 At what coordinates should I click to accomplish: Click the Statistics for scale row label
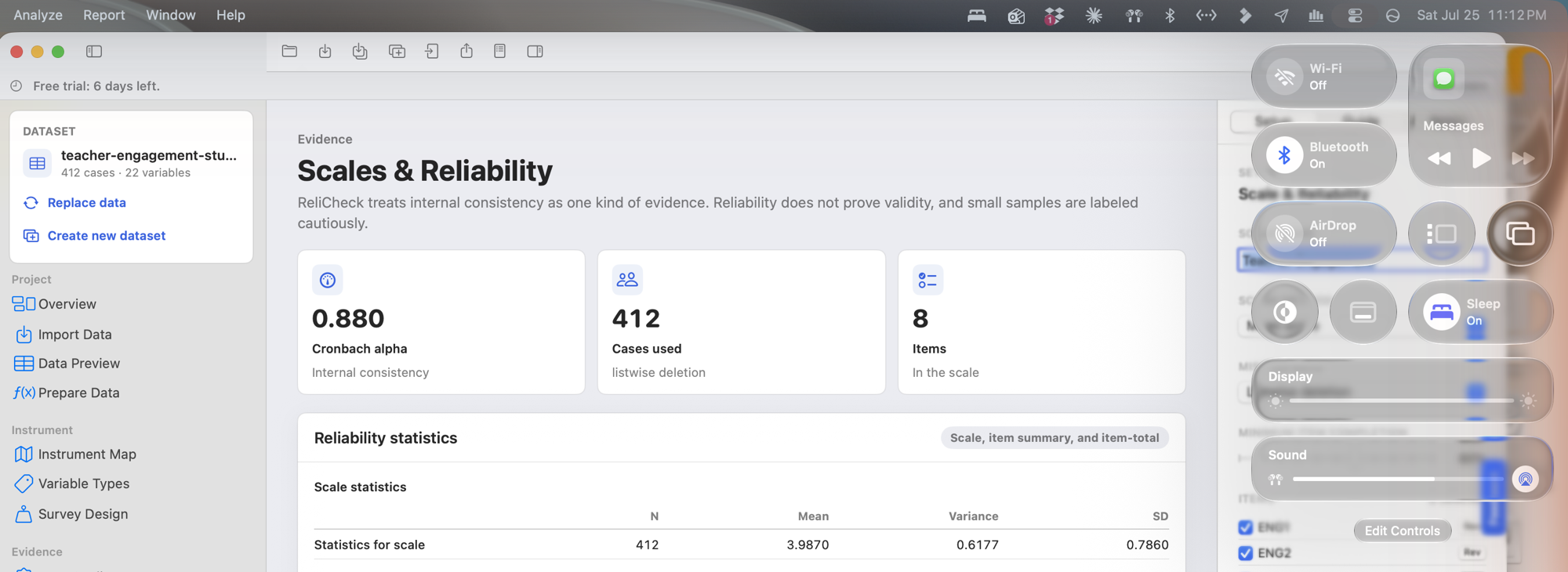click(x=369, y=545)
